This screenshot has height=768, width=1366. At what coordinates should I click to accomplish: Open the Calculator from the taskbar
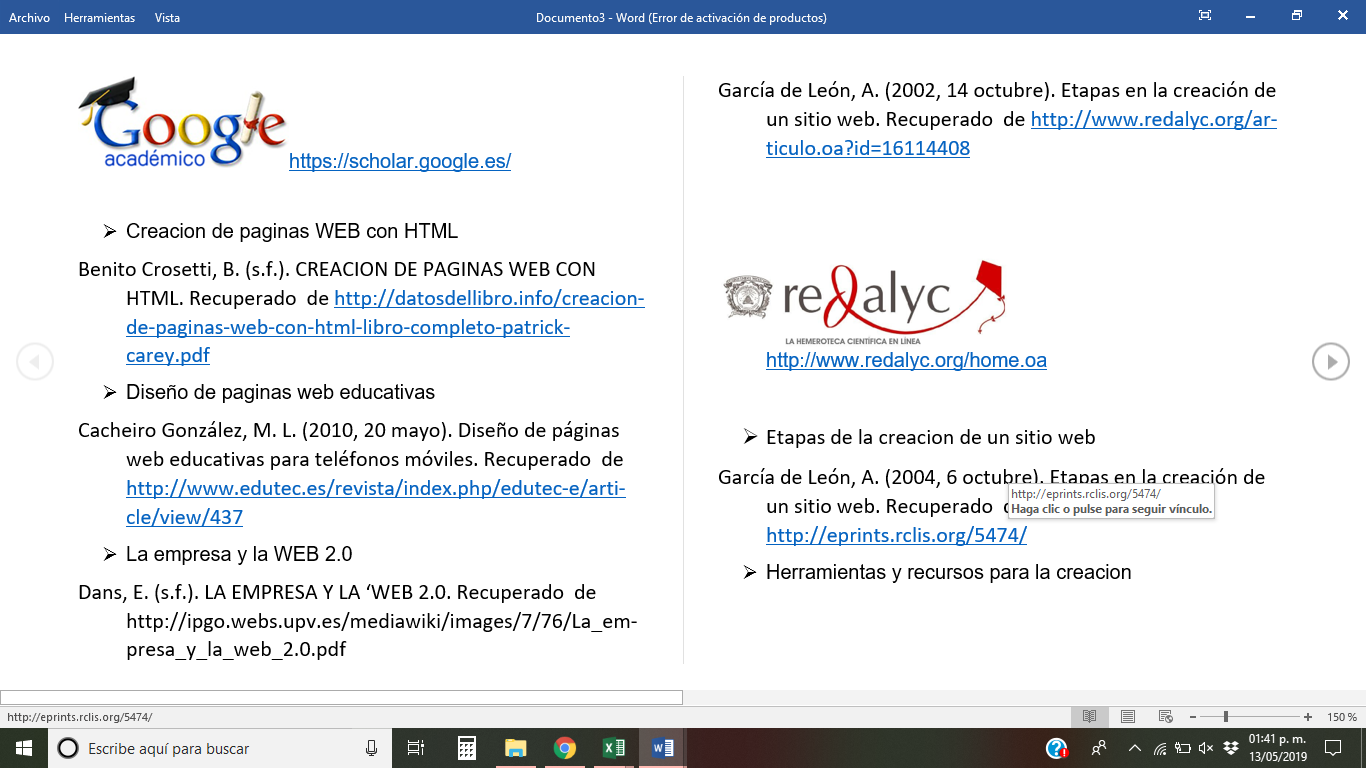(466, 748)
